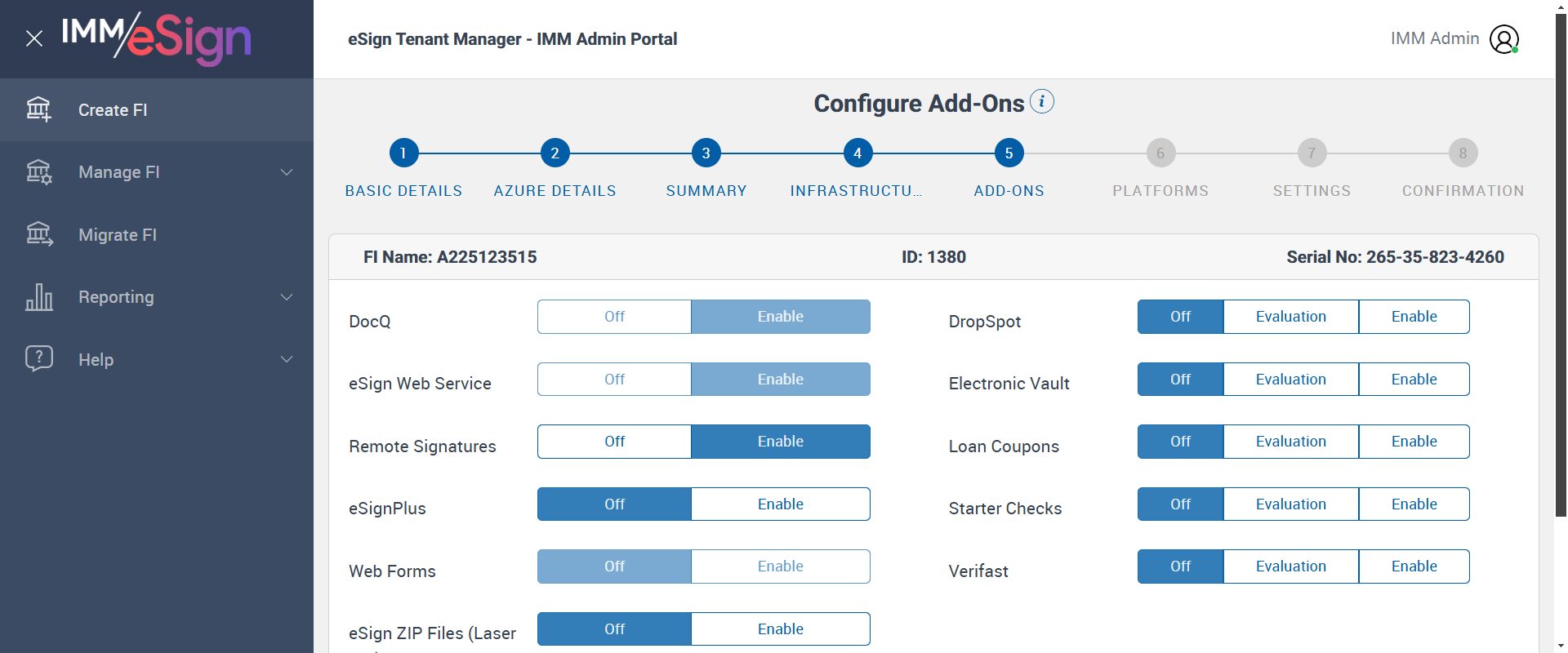Click the Migrate FI bank arrow icon
The height and width of the screenshot is (653, 1568).
[38, 235]
